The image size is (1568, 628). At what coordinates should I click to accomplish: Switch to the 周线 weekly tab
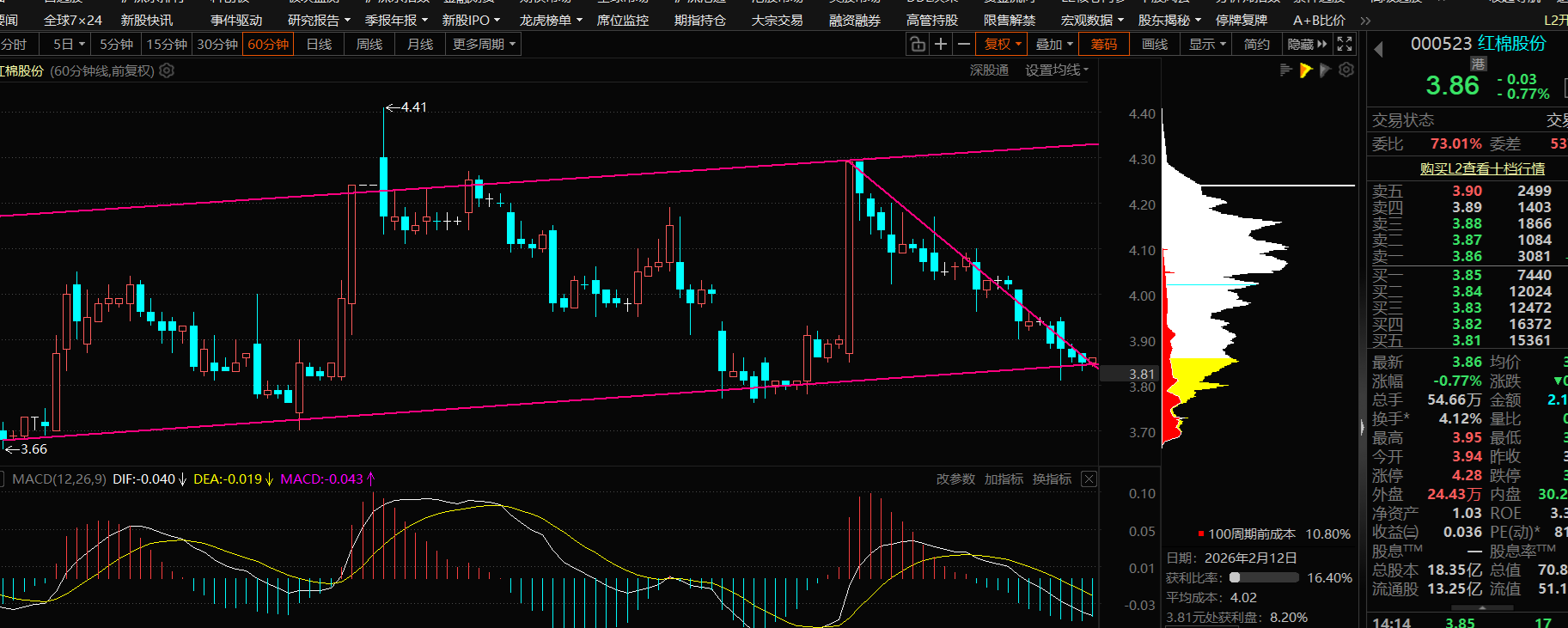[x=369, y=44]
